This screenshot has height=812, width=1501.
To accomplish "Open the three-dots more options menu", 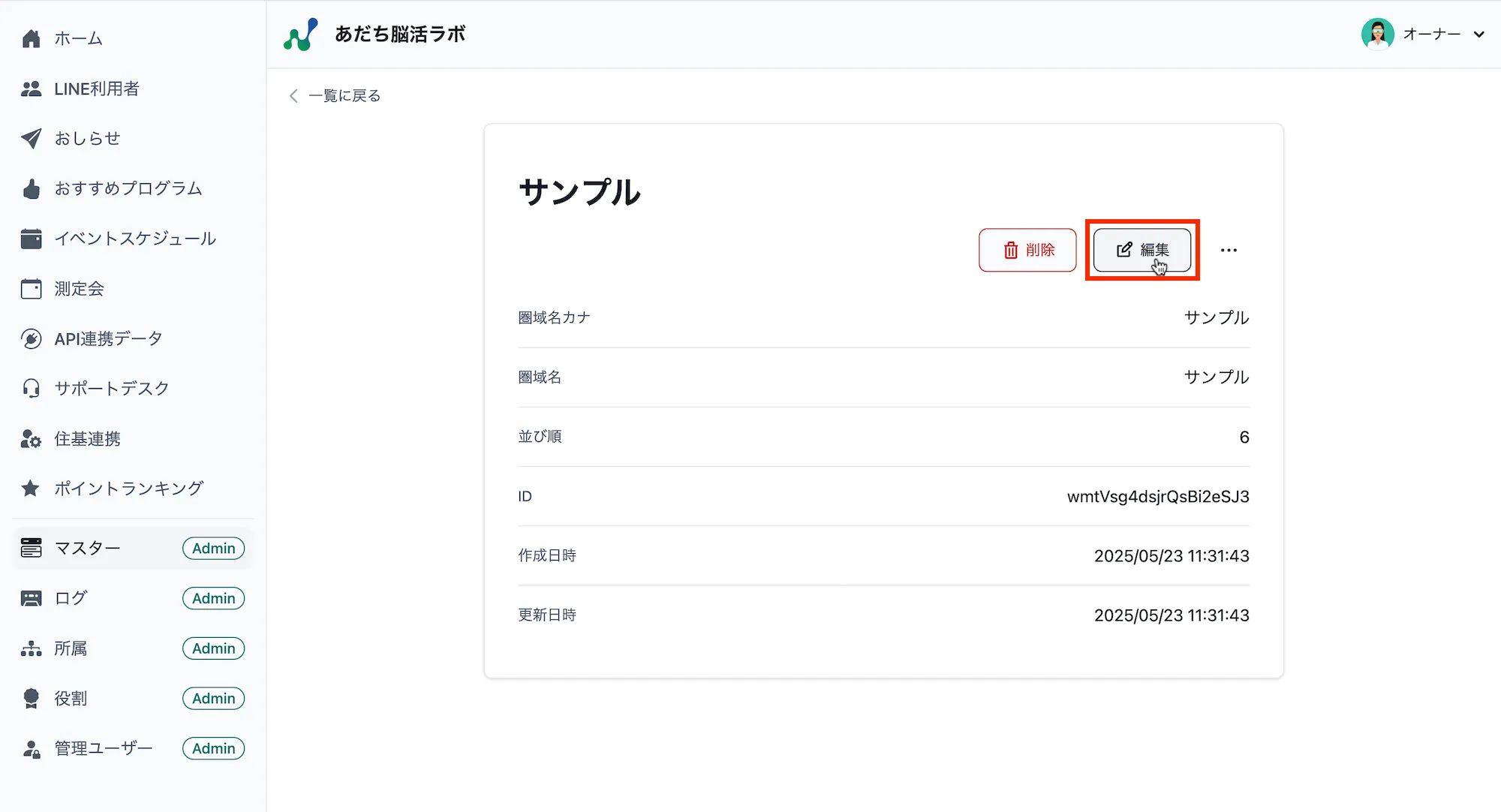I will 1229,250.
